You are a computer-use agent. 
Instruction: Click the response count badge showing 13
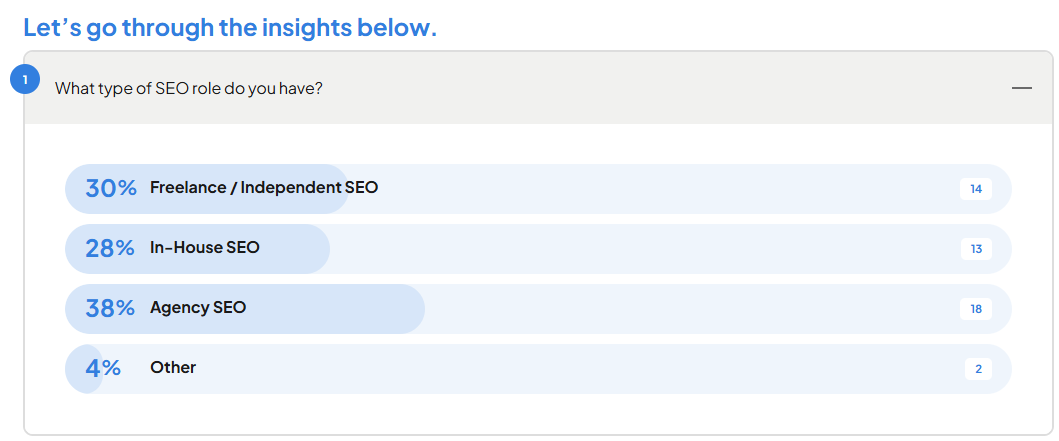point(975,249)
